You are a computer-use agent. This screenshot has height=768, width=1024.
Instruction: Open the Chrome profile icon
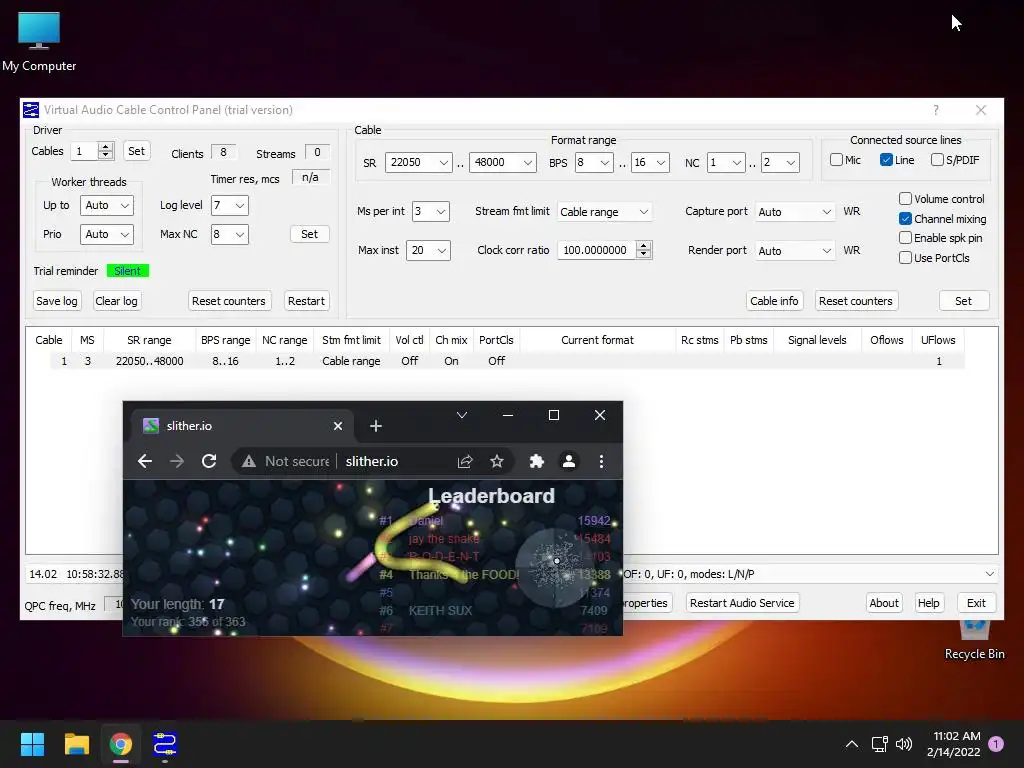pyautogui.click(x=569, y=461)
